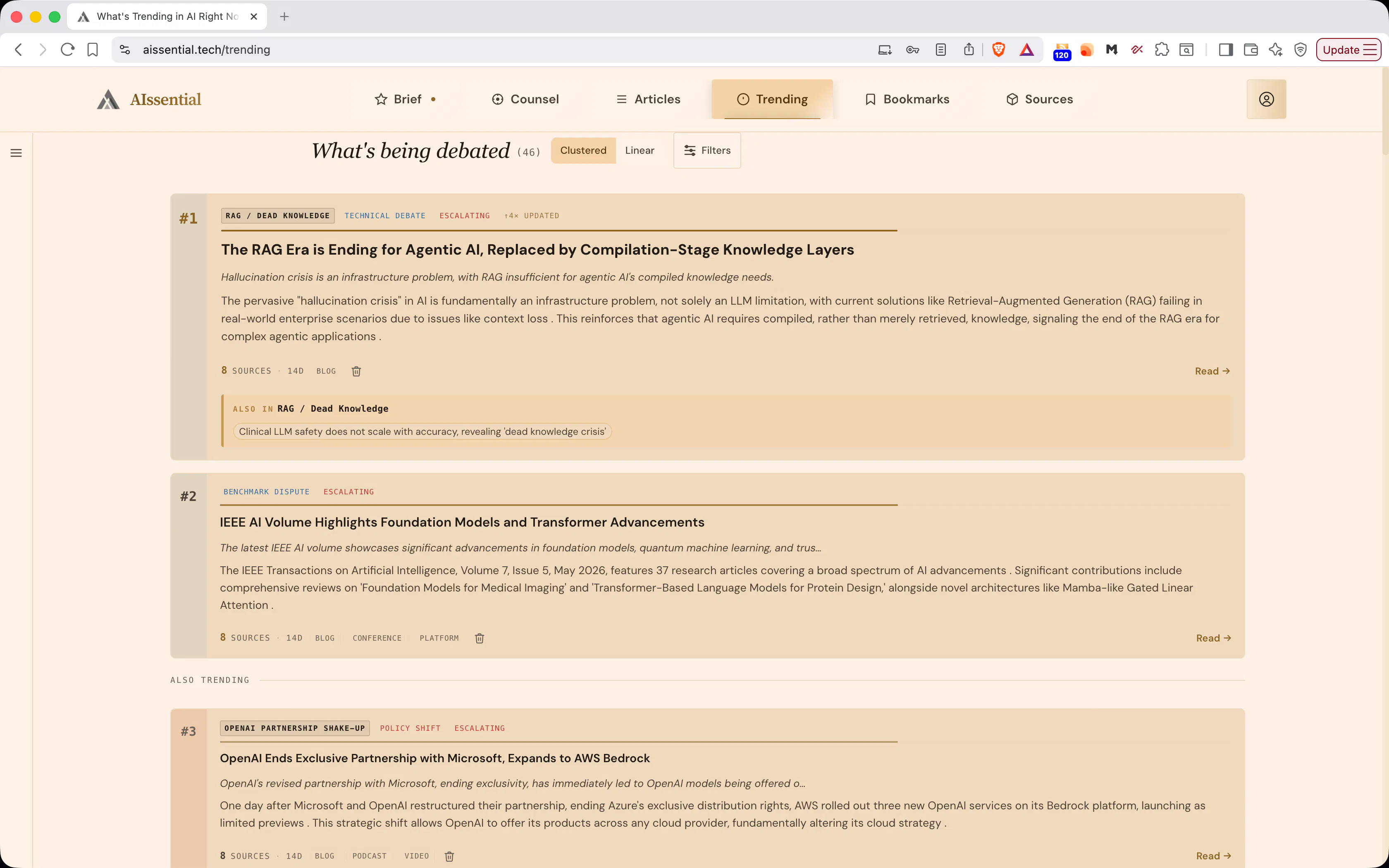Open the Brave Wallet icon

tap(1251, 50)
